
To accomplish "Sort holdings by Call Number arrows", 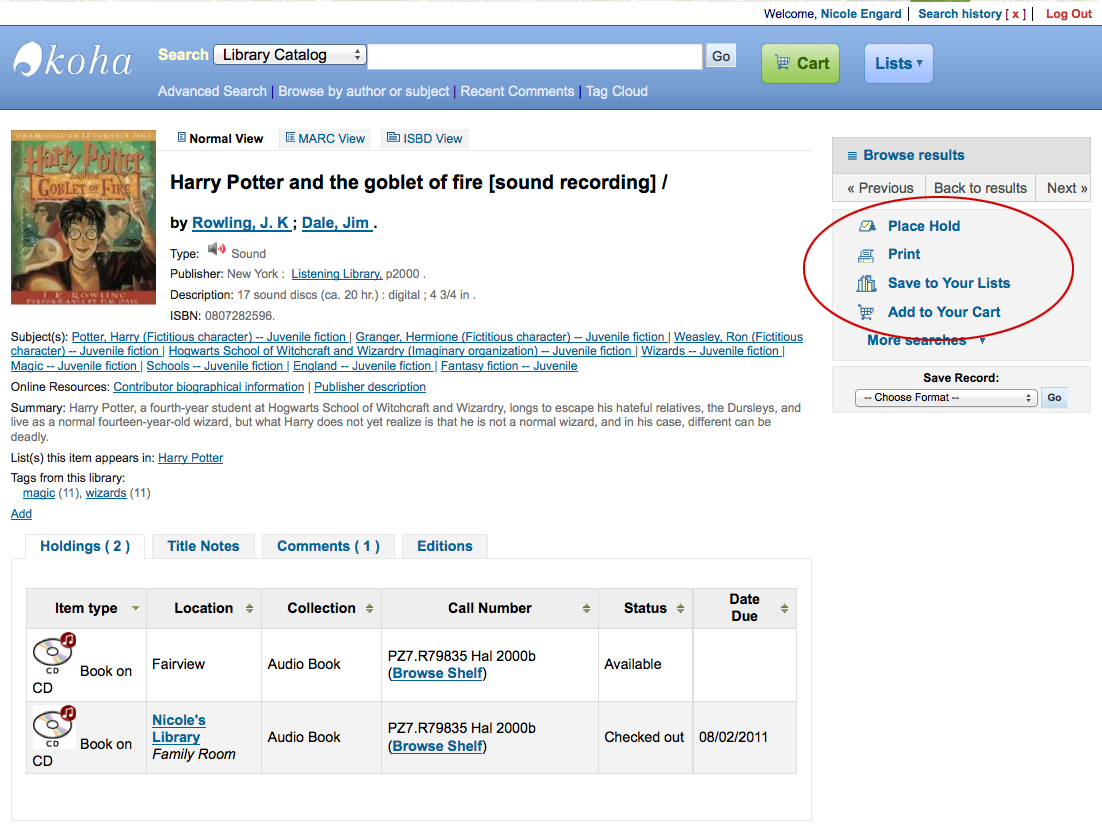I will point(587,609).
